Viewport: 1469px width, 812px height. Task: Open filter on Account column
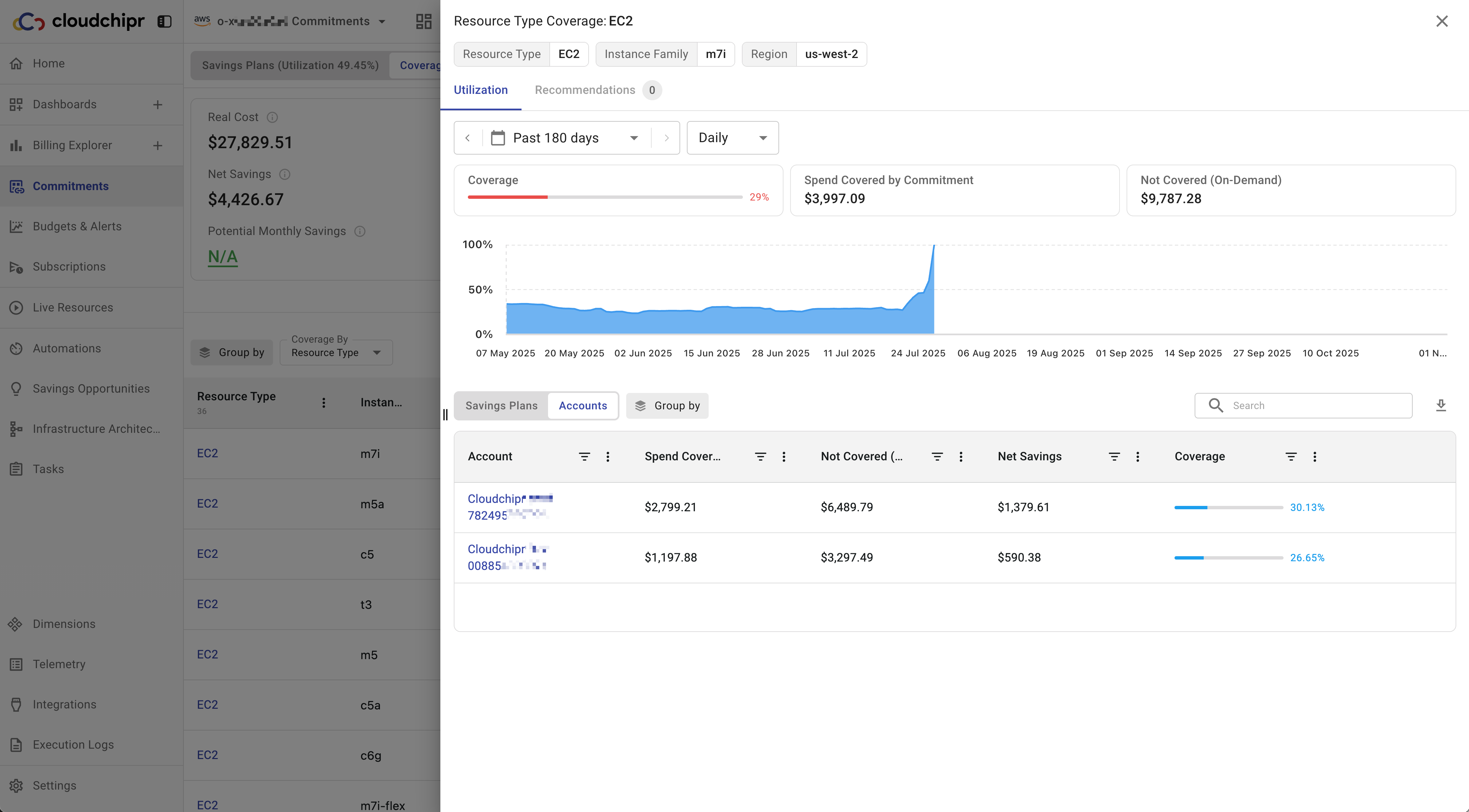(x=584, y=457)
